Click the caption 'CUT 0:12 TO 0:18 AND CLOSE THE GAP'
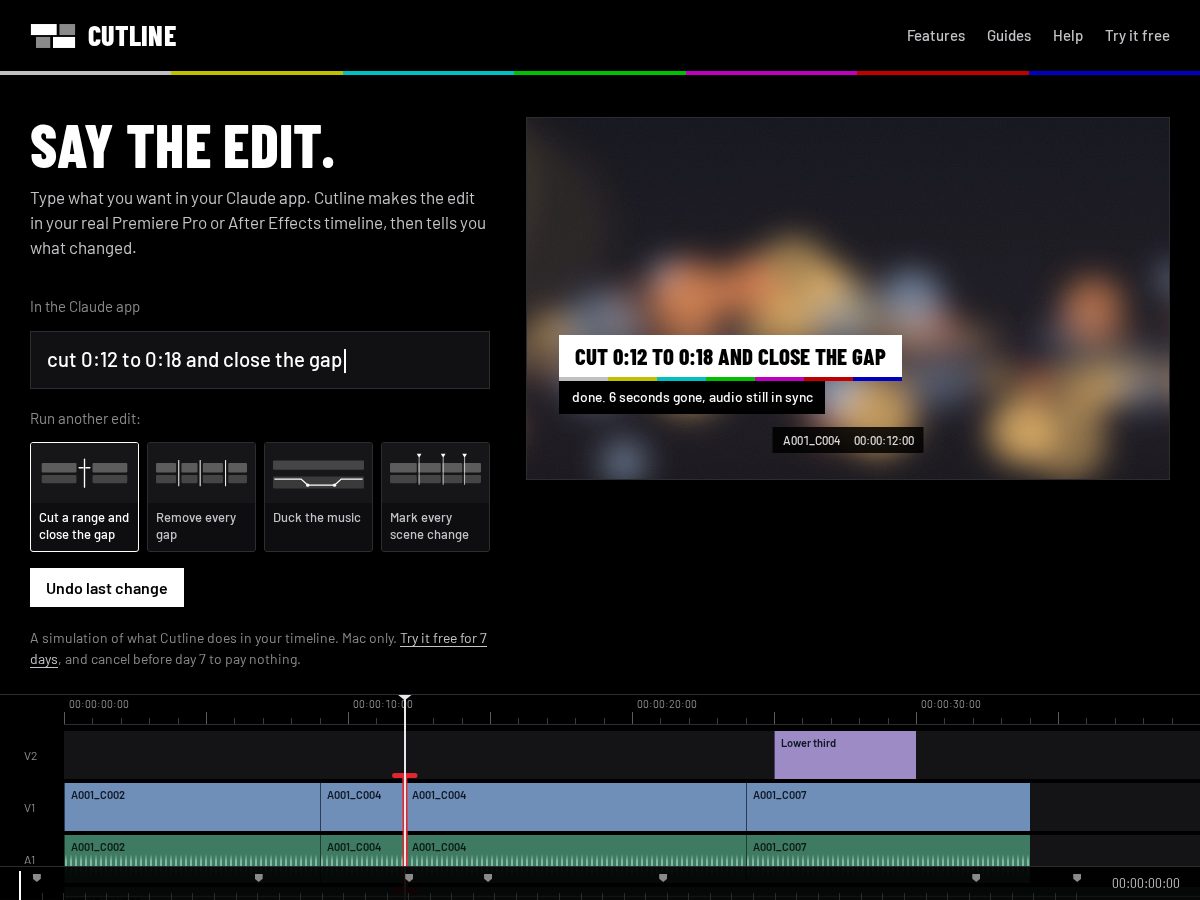The width and height of the screenshot is (1200, 900). tap(730, 357)
